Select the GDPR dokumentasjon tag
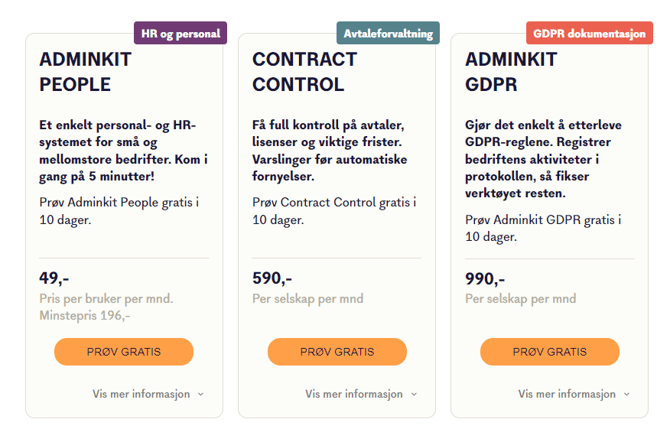Image resolution: width=670 pixels, height=429 pixels. pyautogui.click(x=590, y=33)
